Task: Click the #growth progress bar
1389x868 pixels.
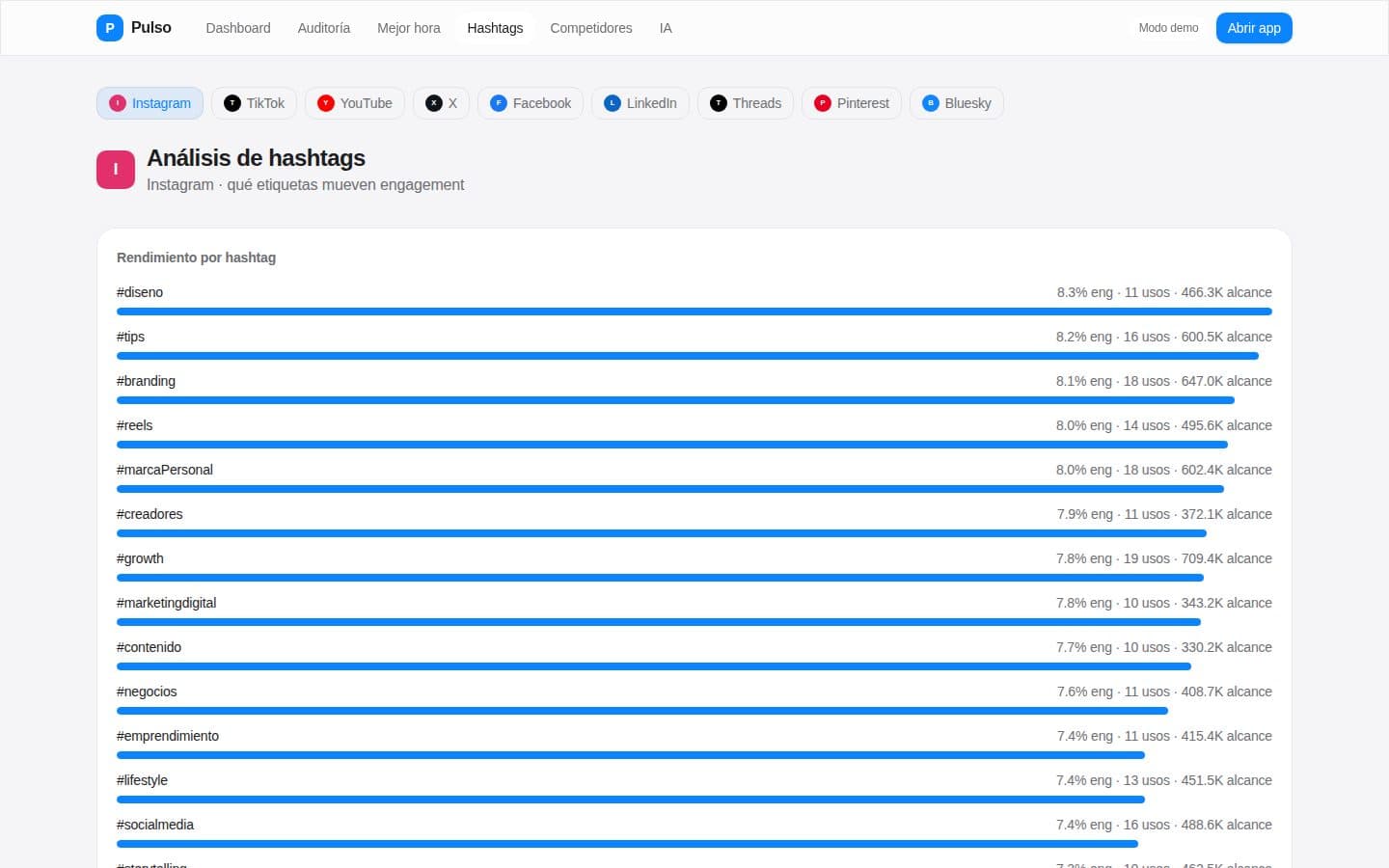Action: tap(660, 578)
